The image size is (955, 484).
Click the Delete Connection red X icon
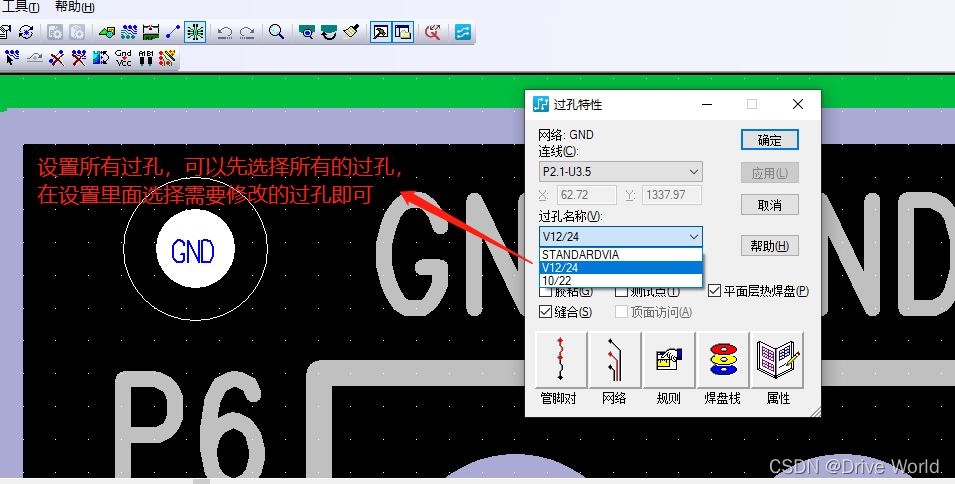pyautogui.click(x=57, y=58)
